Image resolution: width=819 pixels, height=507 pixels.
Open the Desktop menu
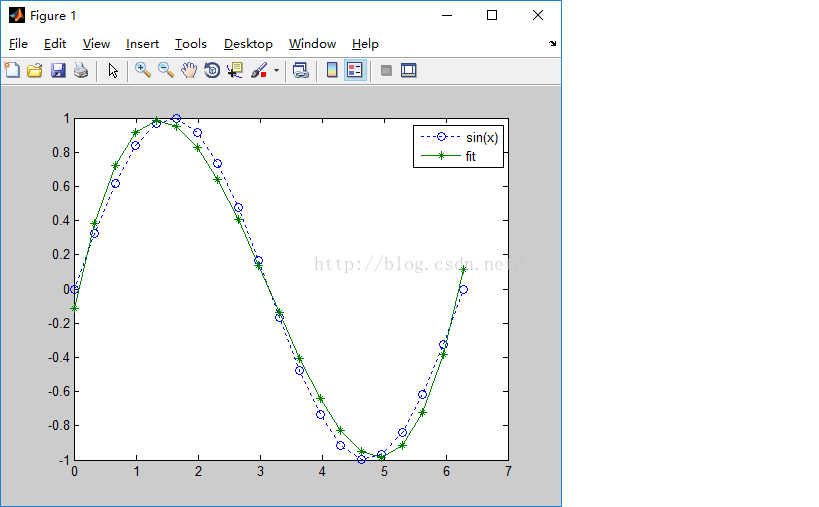tap(248, 44)
